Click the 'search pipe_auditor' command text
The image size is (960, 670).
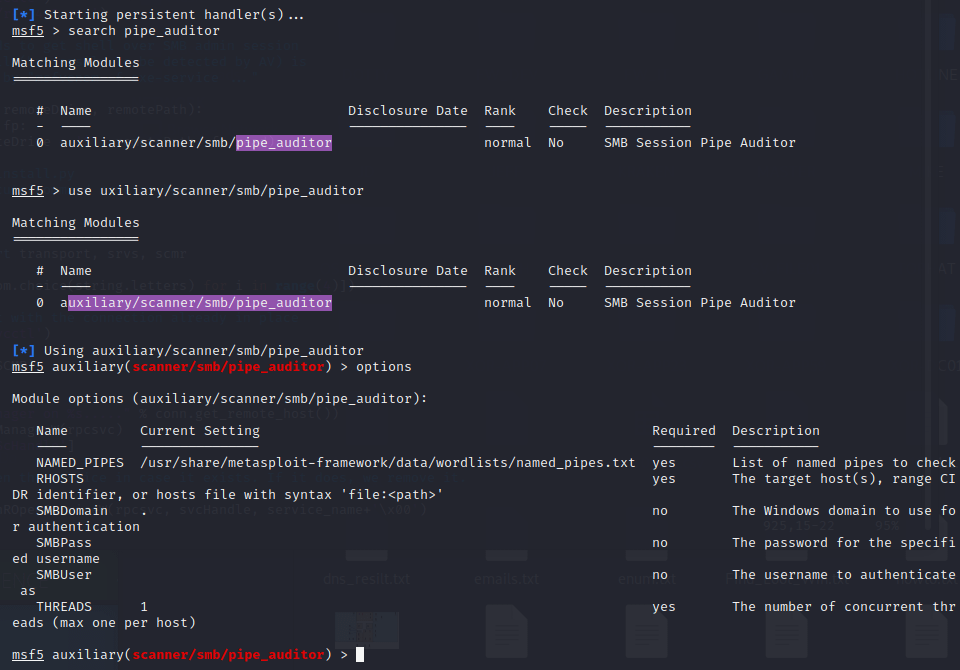(143, 31)
